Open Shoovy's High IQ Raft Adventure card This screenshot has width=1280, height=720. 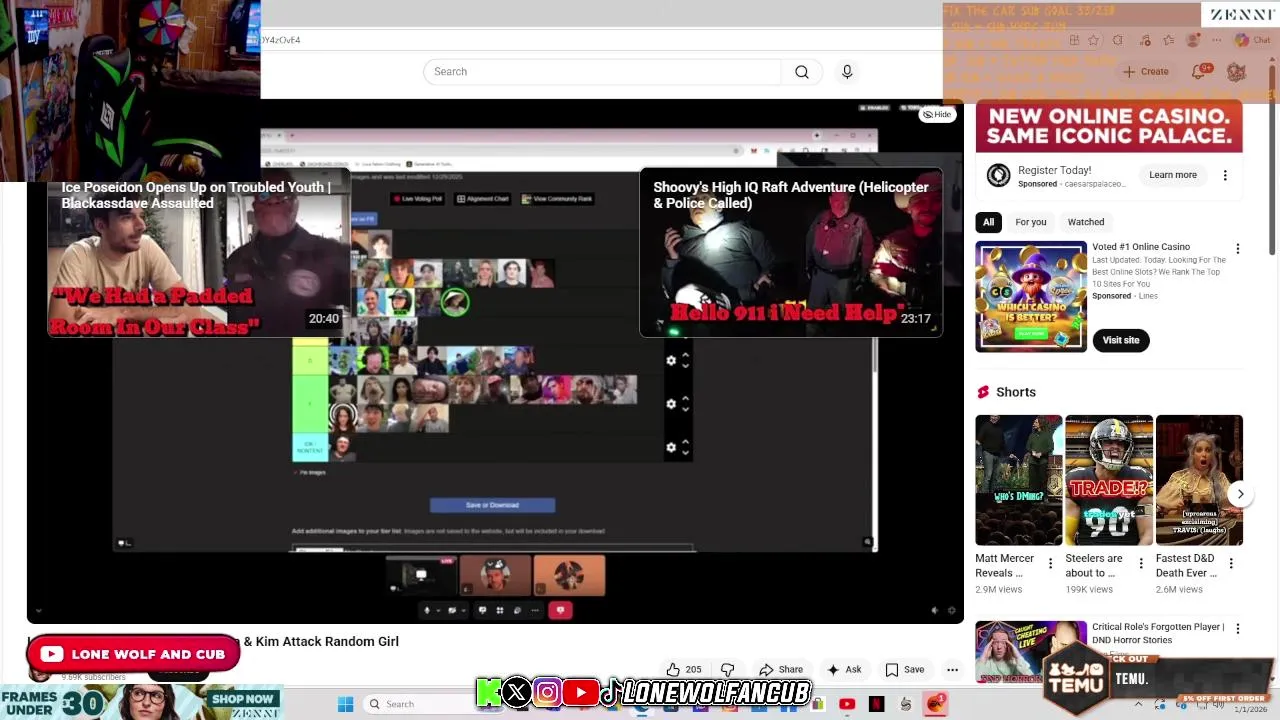(791, 253)
